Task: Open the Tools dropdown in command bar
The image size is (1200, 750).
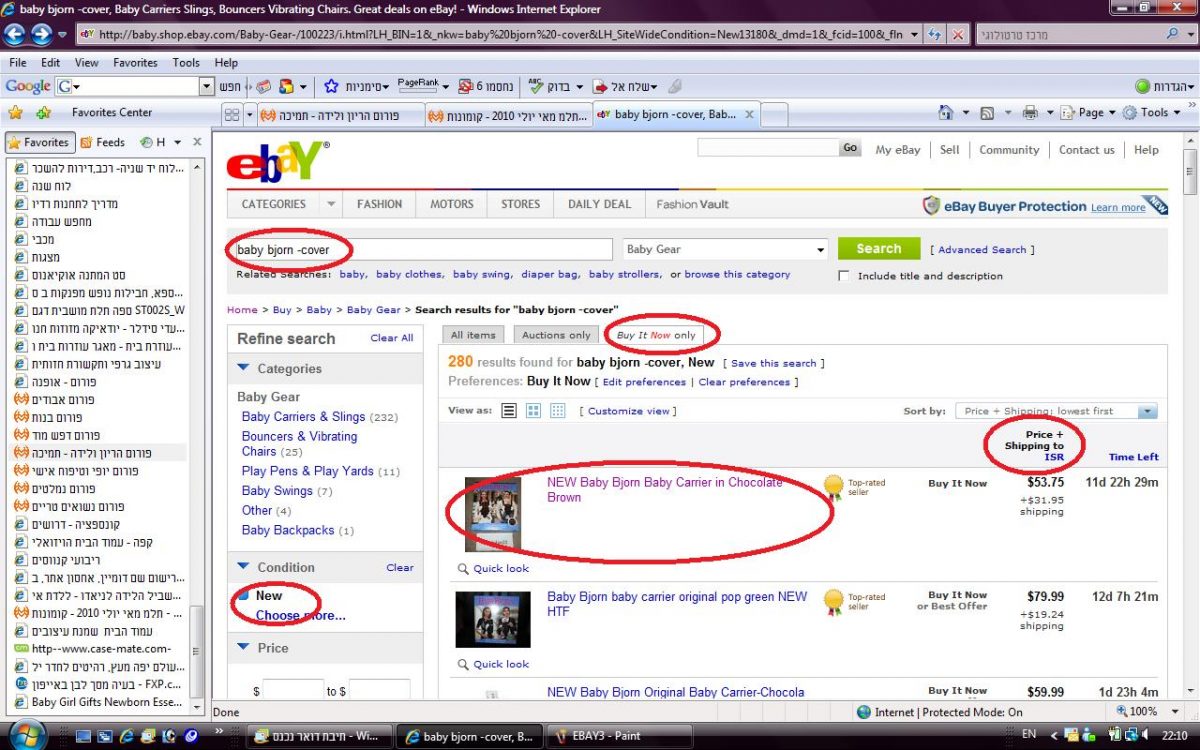Action: pyautogui.click(x=1152, y=113)
